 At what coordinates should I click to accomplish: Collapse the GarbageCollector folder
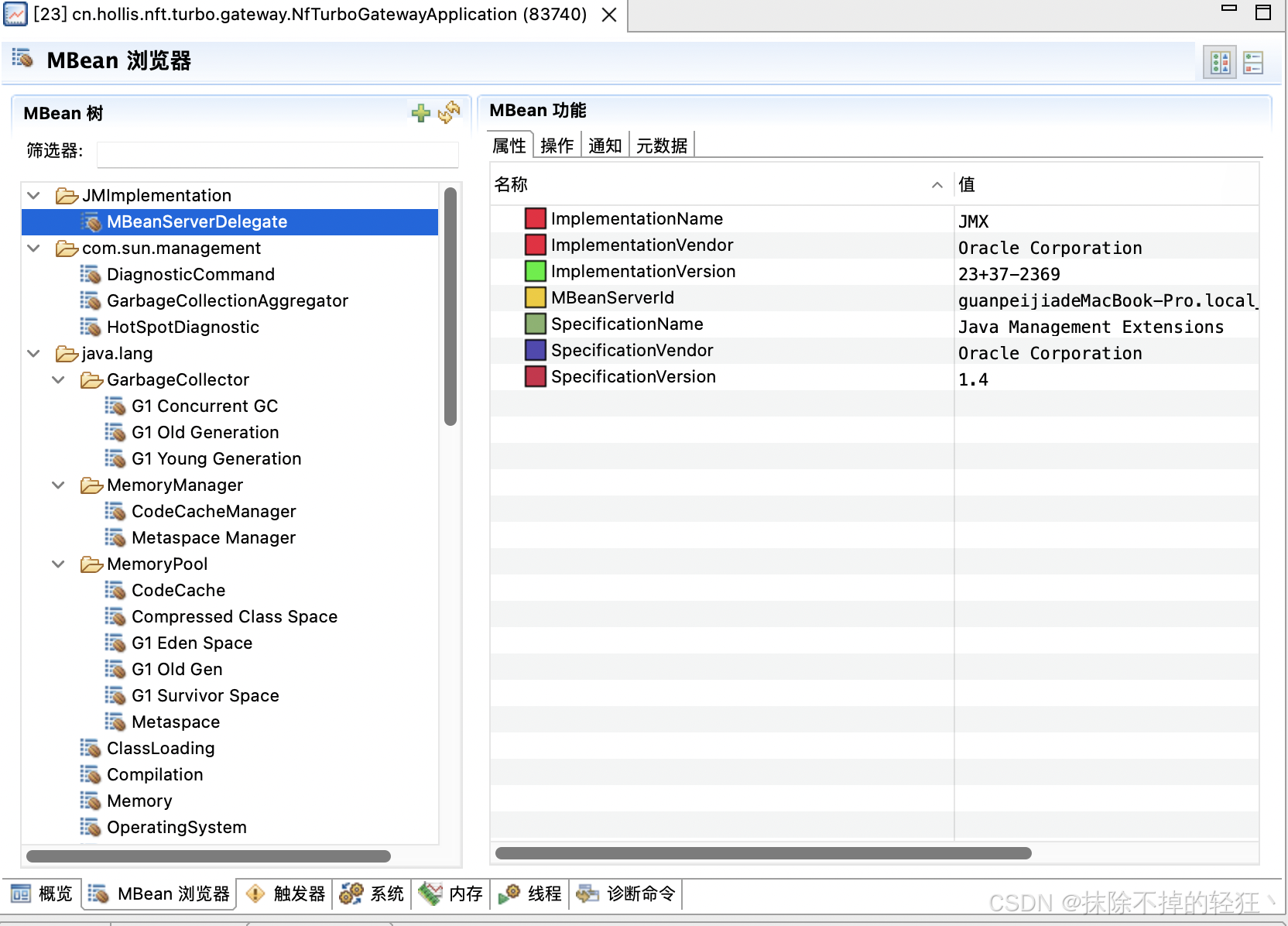(x=58, y=379)
